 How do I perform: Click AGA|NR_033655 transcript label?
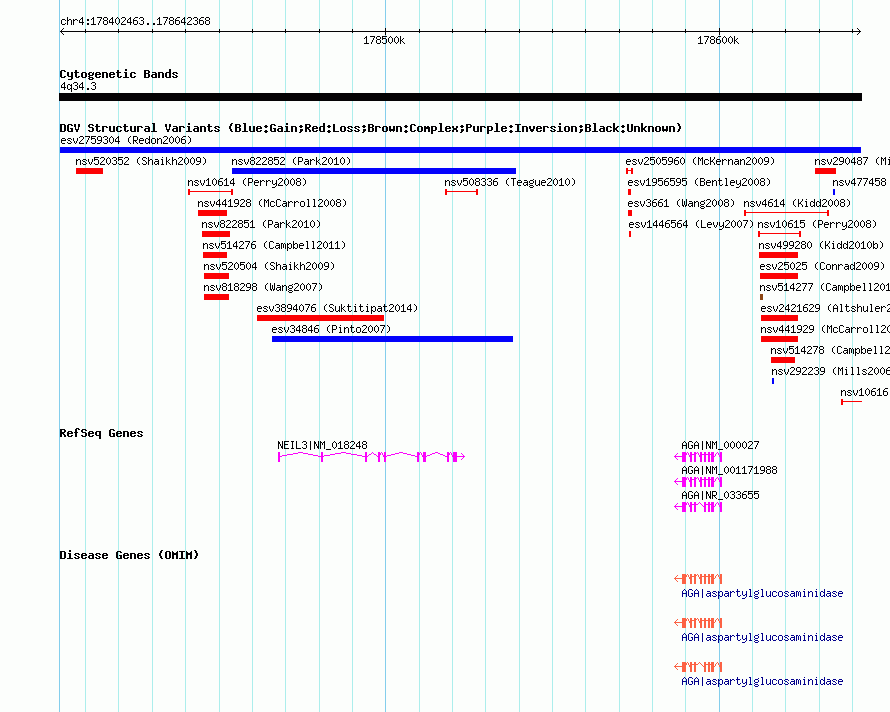(720, 496)
